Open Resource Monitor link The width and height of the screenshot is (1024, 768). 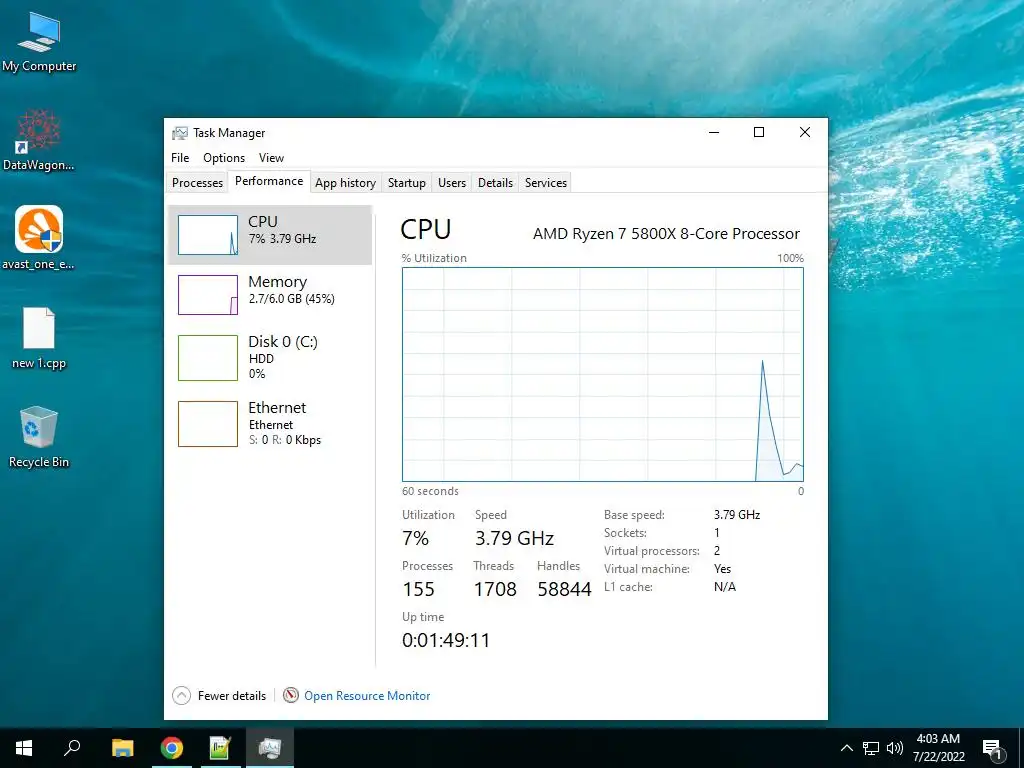coord(367,696)
